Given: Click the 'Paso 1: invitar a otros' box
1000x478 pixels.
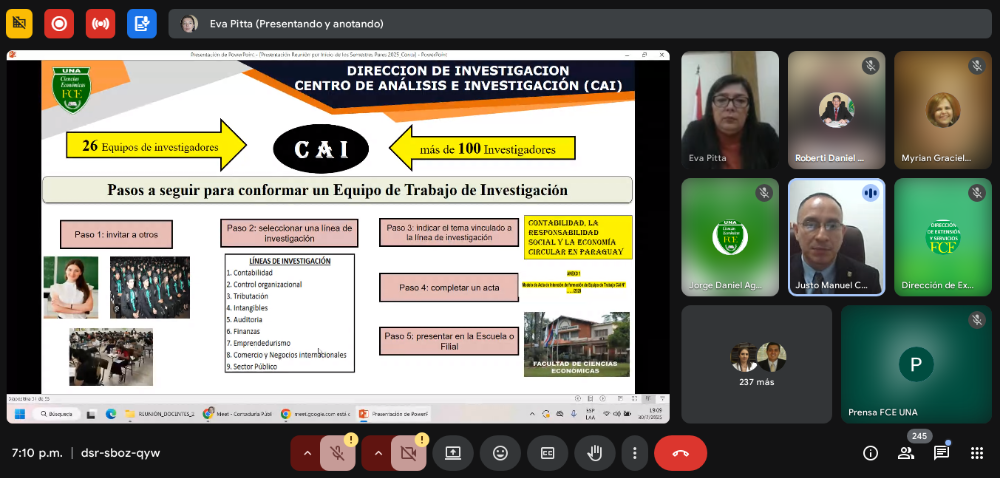Looking at the screenshot, I should coord(116,235).
